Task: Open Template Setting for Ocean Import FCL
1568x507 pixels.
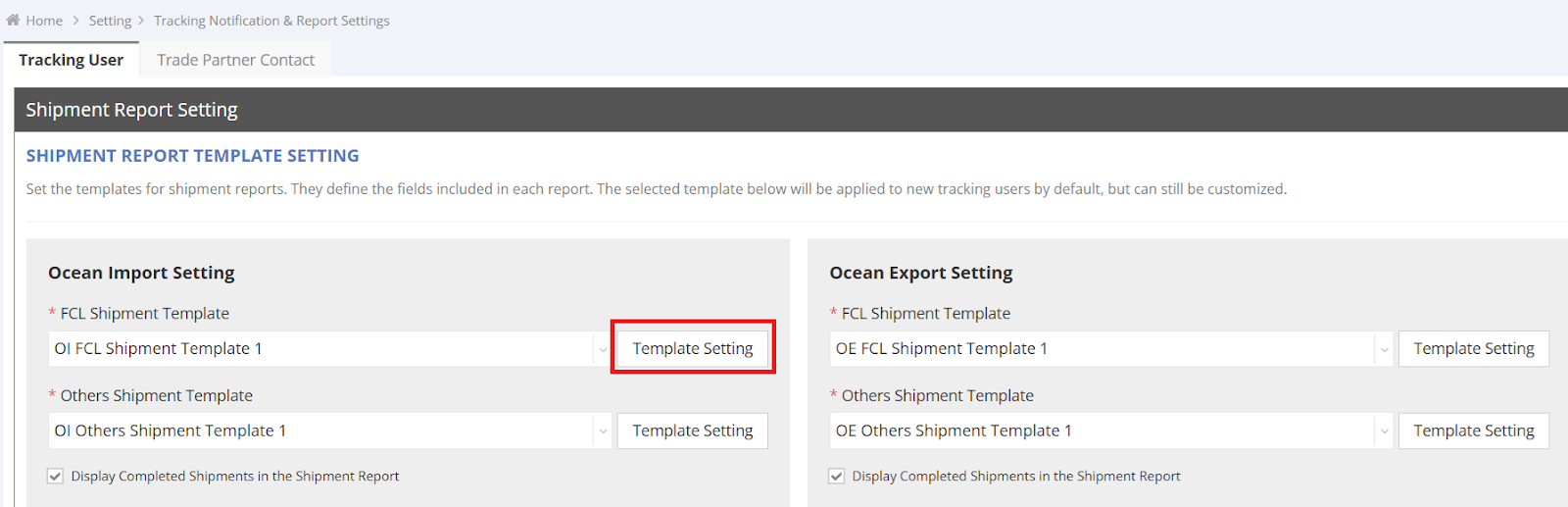Action: point(692,349)
